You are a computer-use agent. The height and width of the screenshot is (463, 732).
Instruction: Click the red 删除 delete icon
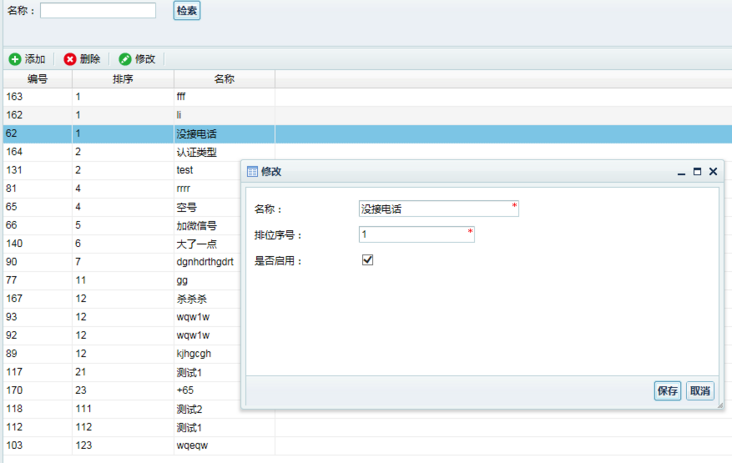click(70, 59)
